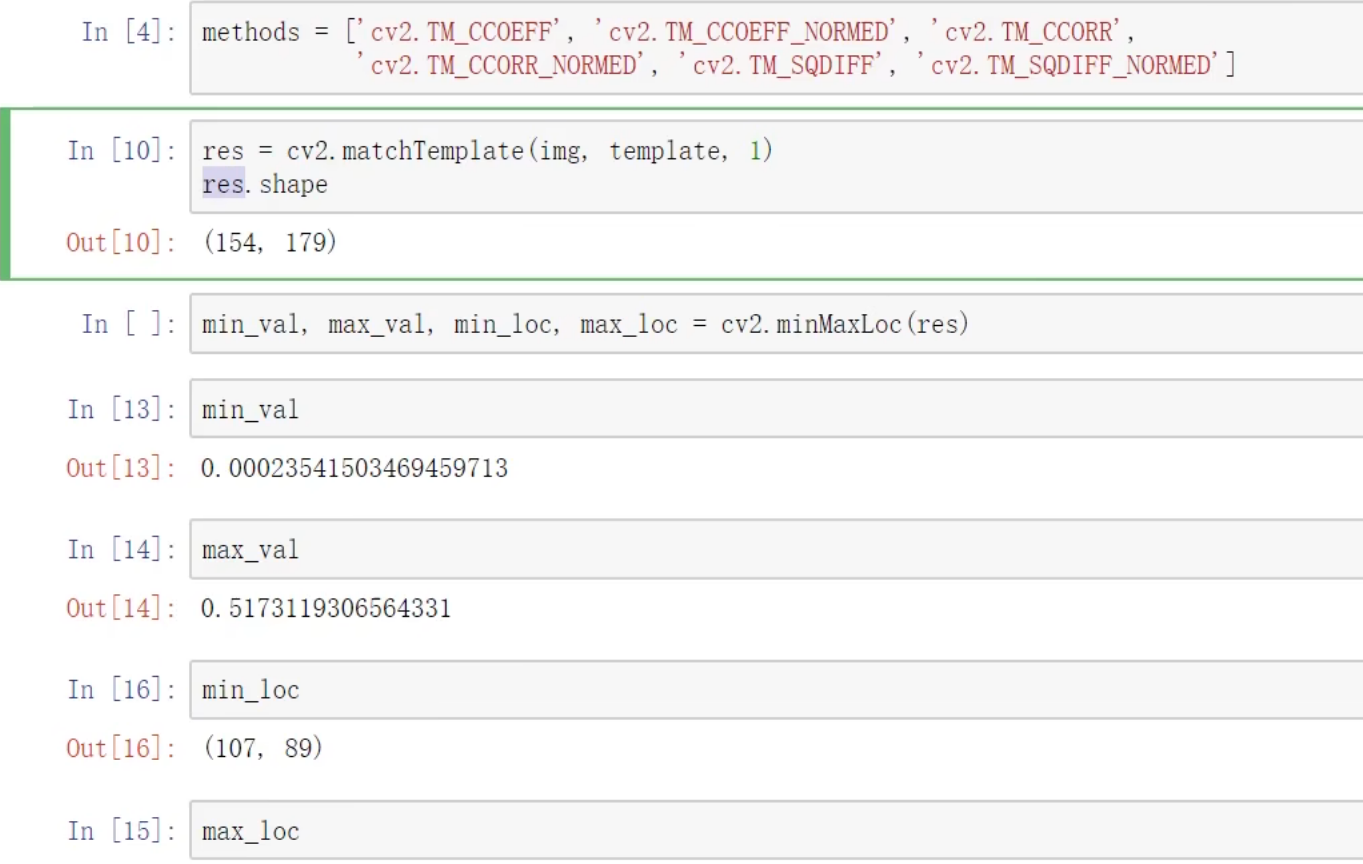Focus the max_val code cell
The width and height of the screenshot is (1363, 864).
[775, 550]
